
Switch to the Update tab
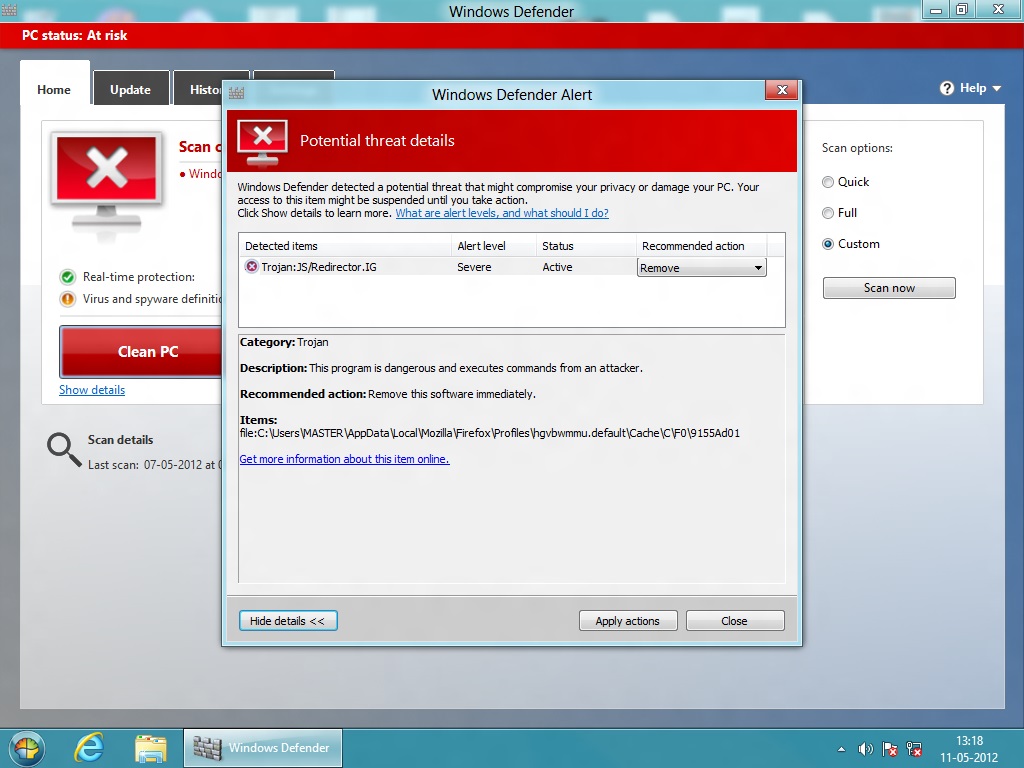click(x=131, y=89)
